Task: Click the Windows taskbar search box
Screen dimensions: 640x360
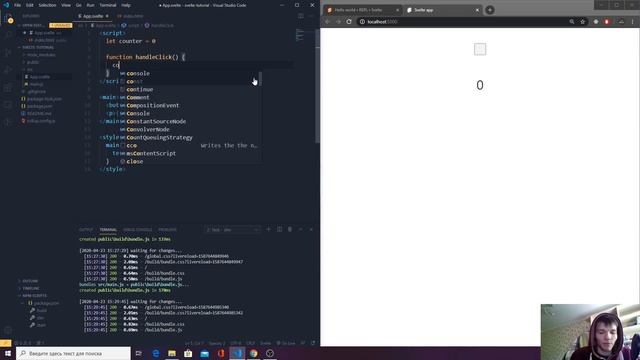Action: click(x=73, y=353)
